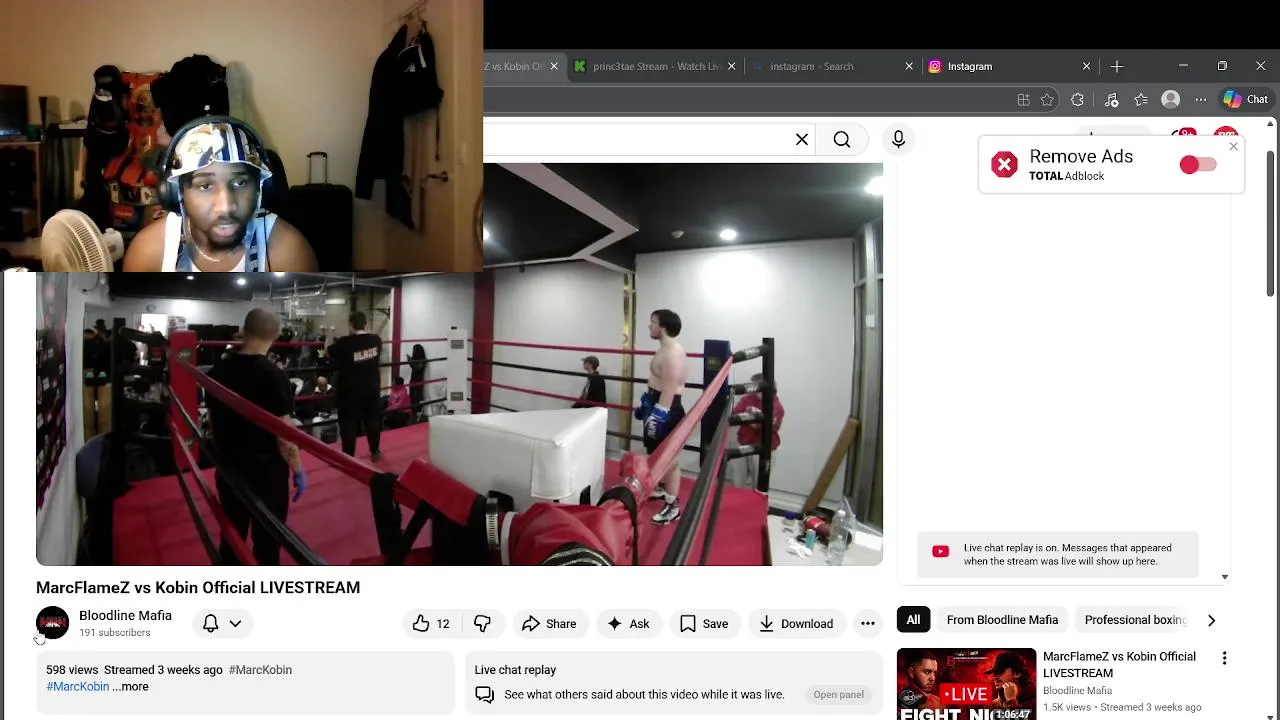Screen dimensions: 1280x720
Task: Select the From Bloodline Mafia chip
Action: 1002,620
